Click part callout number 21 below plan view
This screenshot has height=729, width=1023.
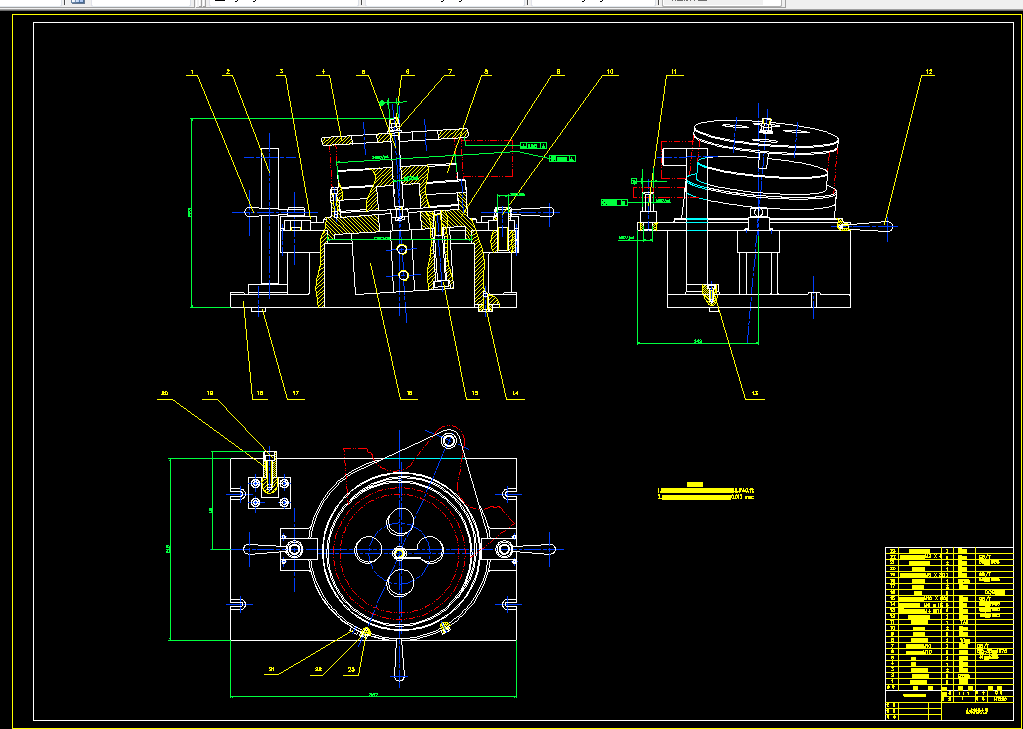(272, 669)
